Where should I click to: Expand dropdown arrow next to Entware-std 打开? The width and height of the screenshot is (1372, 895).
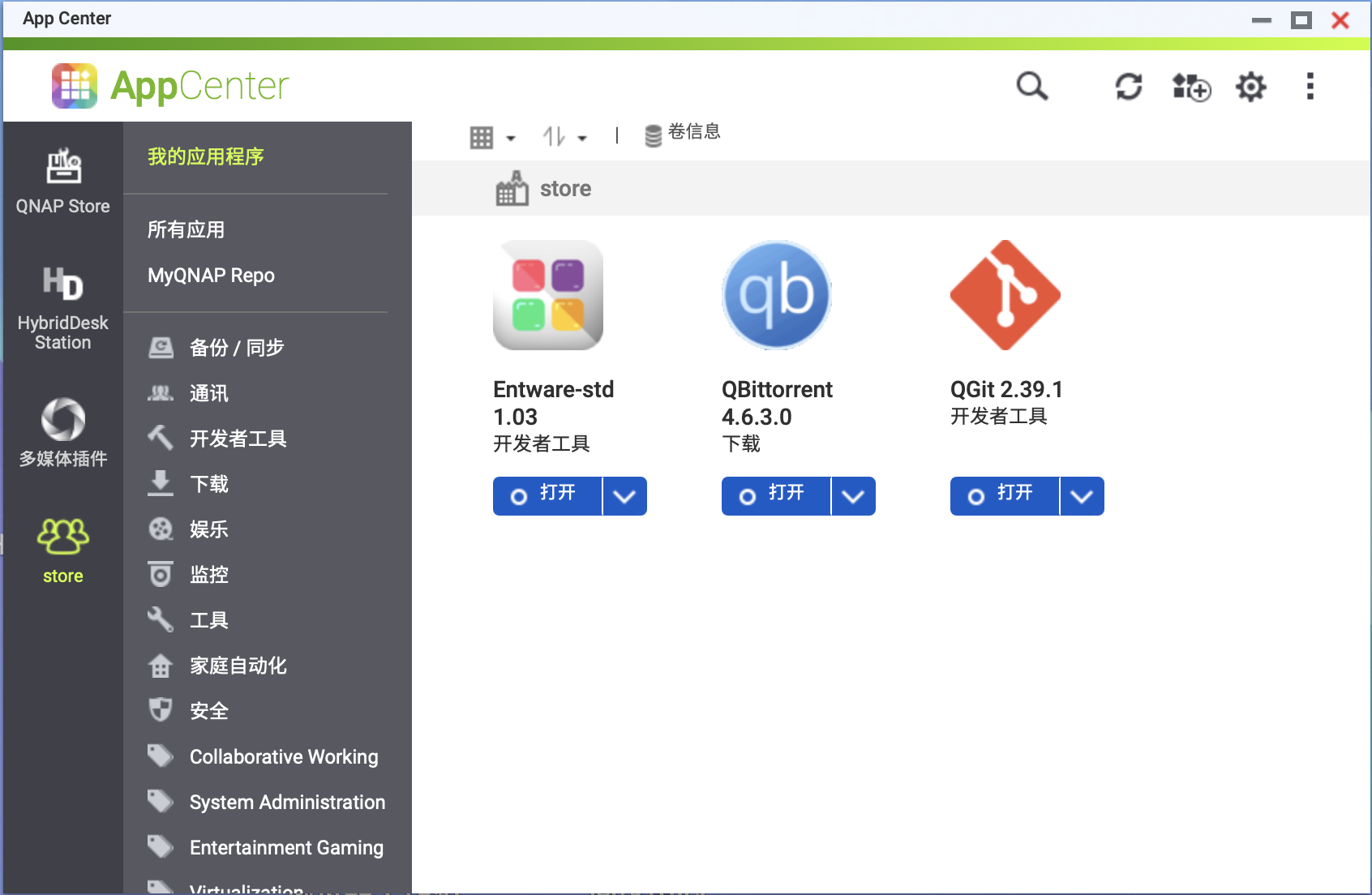tap(624, 496)
